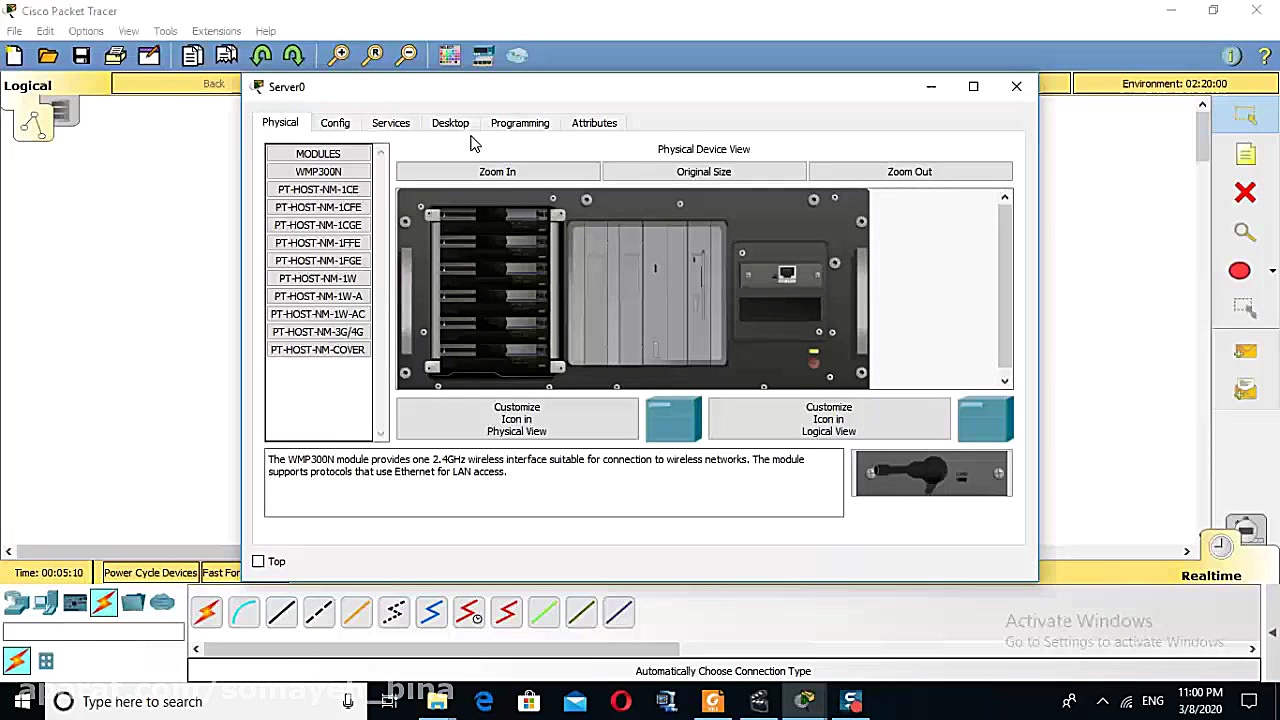This screenshot has width=1280, height=720.
Task: Select the Place Note tool
Action: 1245,154
